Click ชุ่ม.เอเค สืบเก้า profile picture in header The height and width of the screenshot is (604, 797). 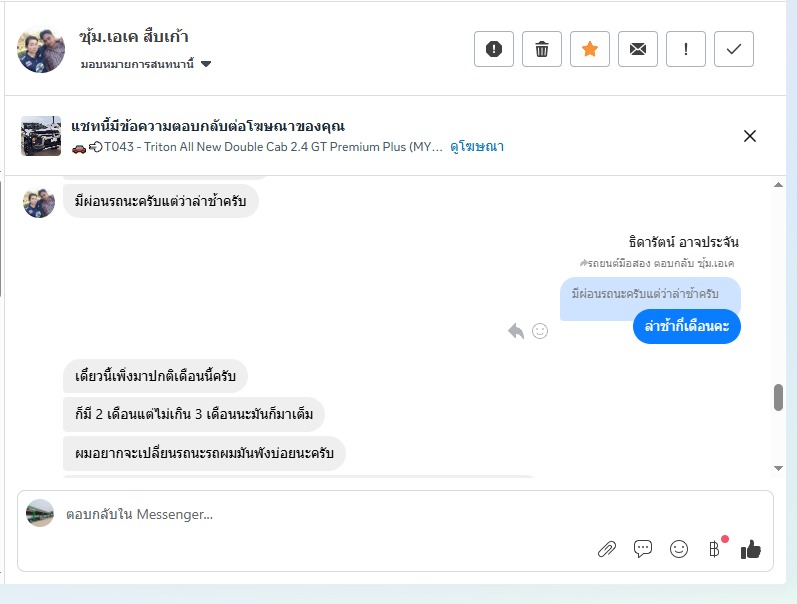pyautogui.click(x=41, y=49)
